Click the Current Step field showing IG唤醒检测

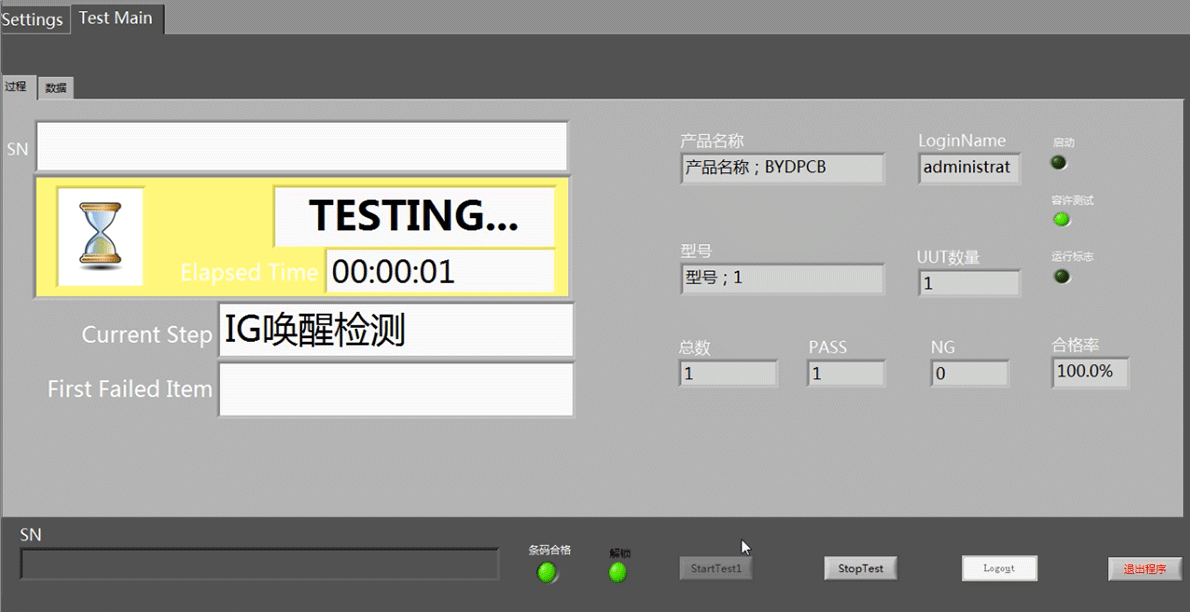tap(395, 330)
